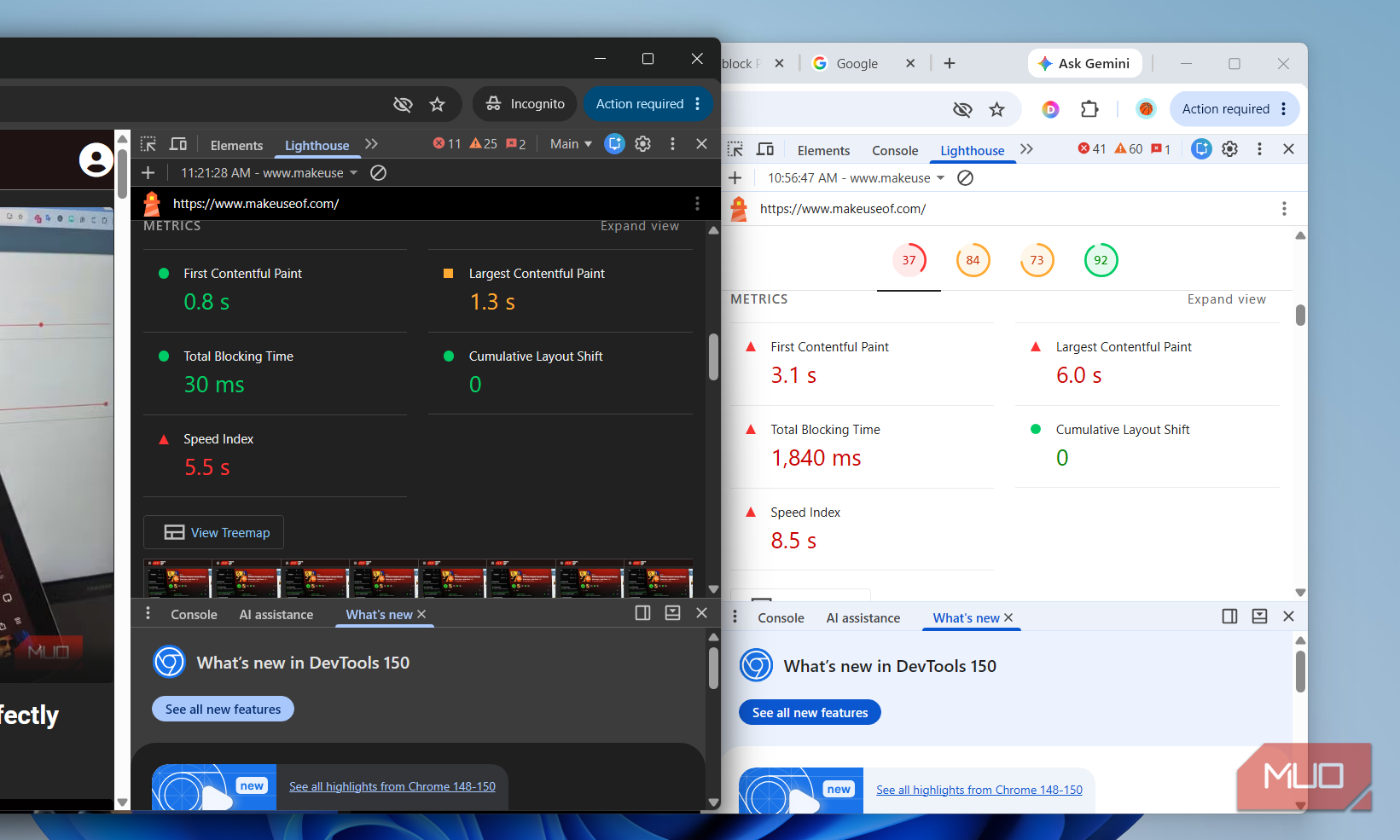The image size is (1400, 840).
Task: Open 10:56:47 AM report dropdown
Action: coord(857,178)
